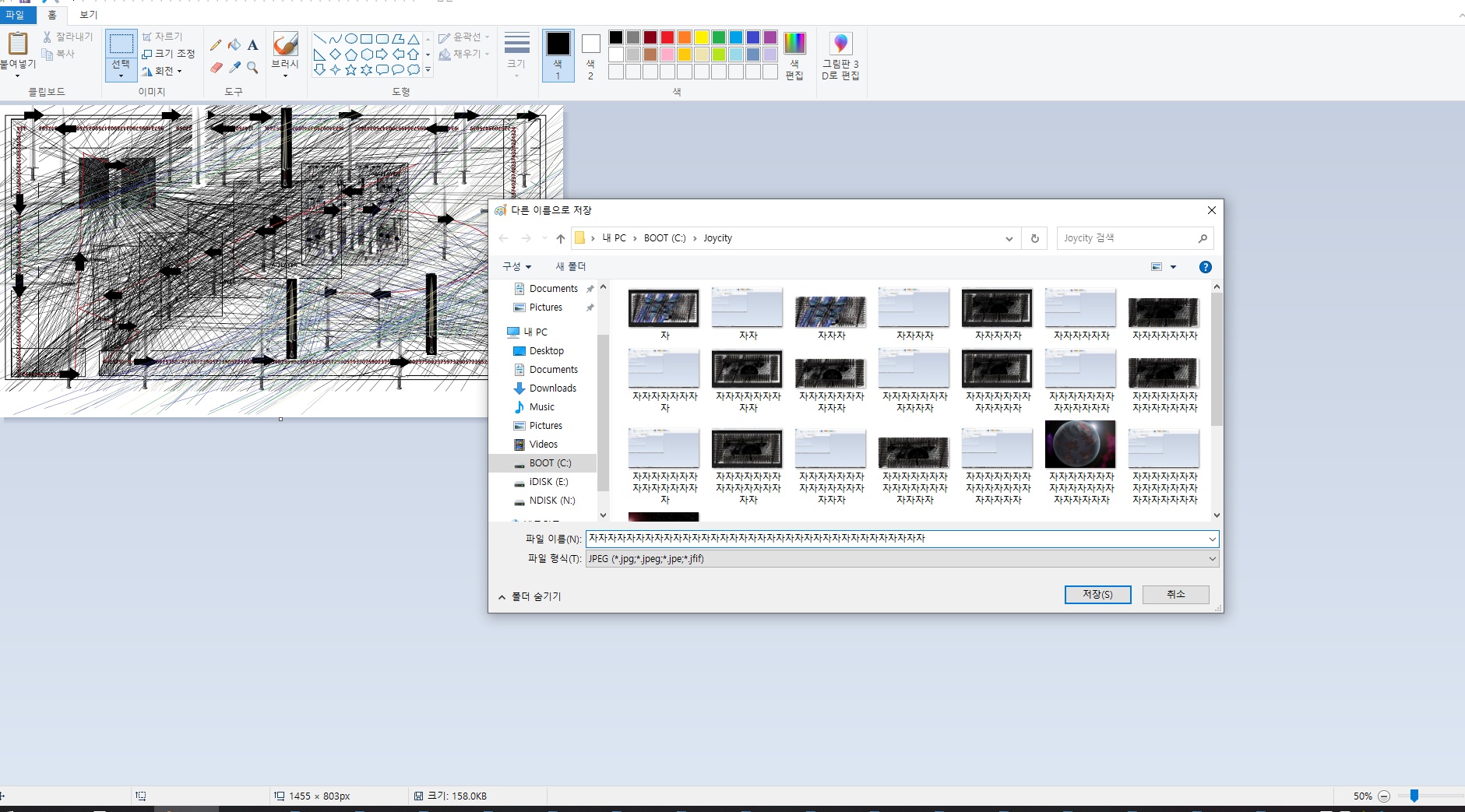Open Resize (크기 조정) option
This screenshot has height=812, width=1465.
coord(168,54)
